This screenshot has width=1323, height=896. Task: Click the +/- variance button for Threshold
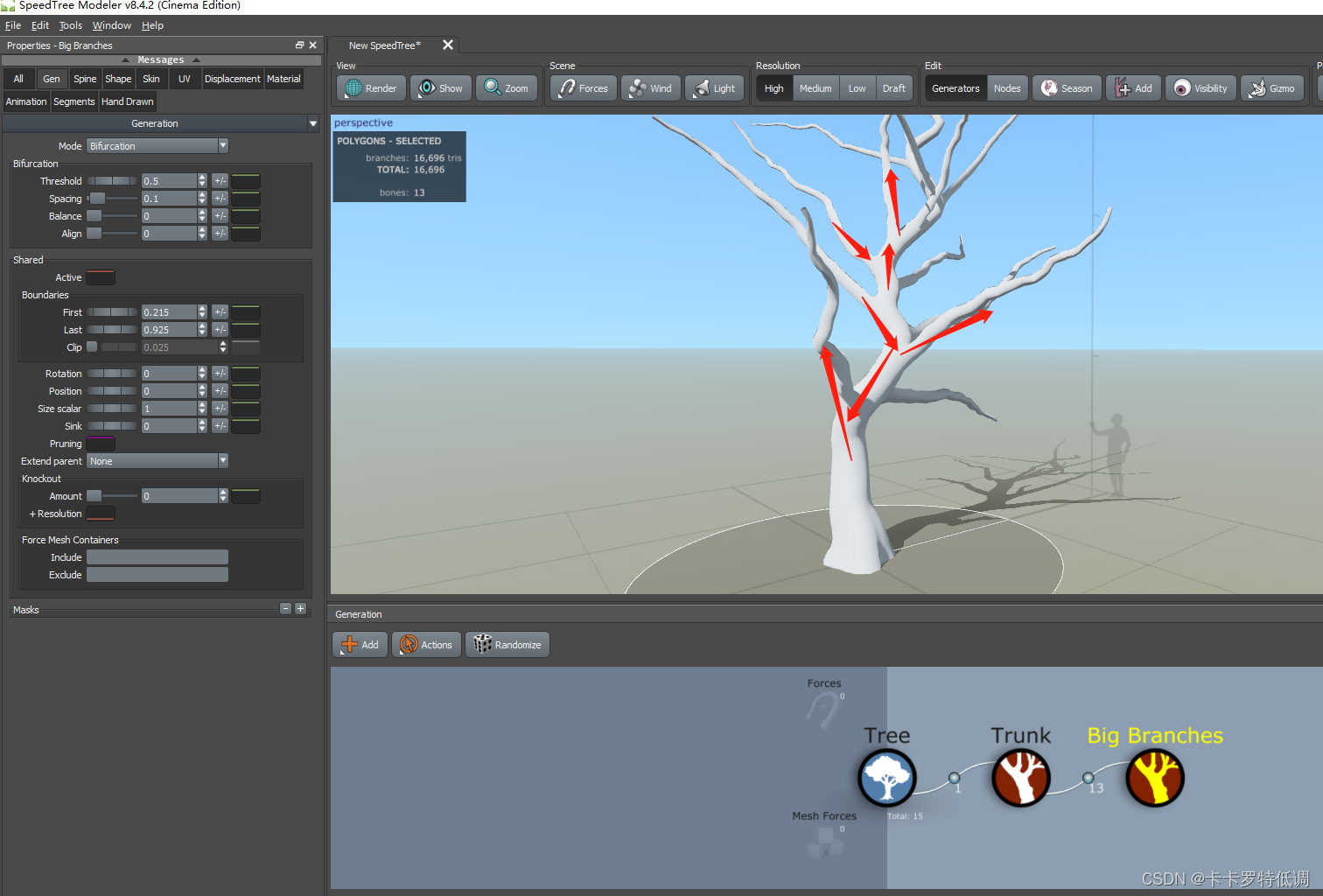pos(220,181)
